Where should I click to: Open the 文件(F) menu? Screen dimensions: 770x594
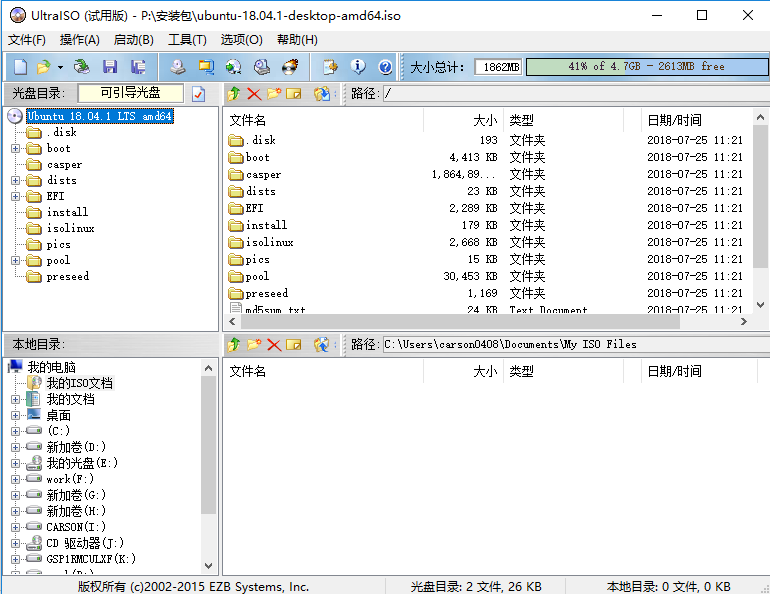point(27,40)
